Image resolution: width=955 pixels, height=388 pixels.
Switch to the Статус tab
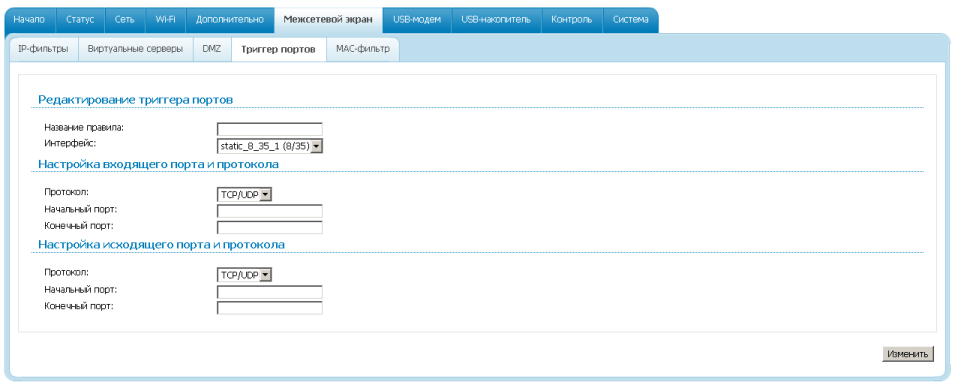(x=80, y=20)
